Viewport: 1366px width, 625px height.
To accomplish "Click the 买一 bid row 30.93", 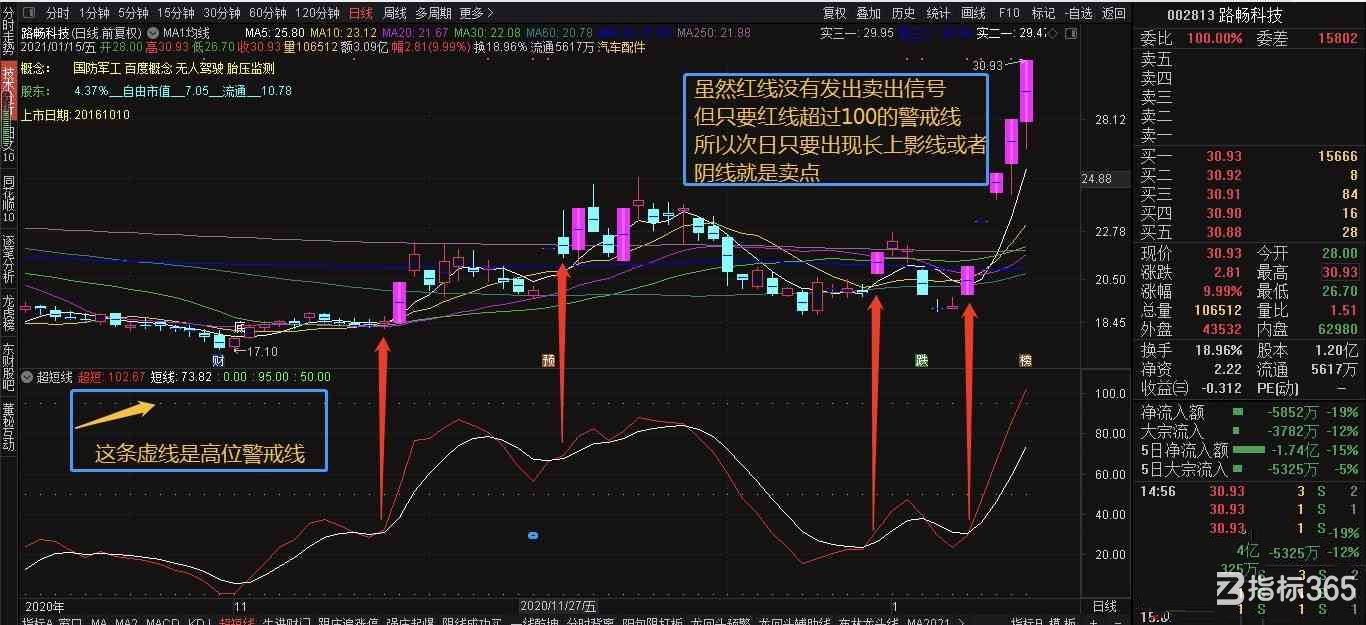I will [1249, 156].
